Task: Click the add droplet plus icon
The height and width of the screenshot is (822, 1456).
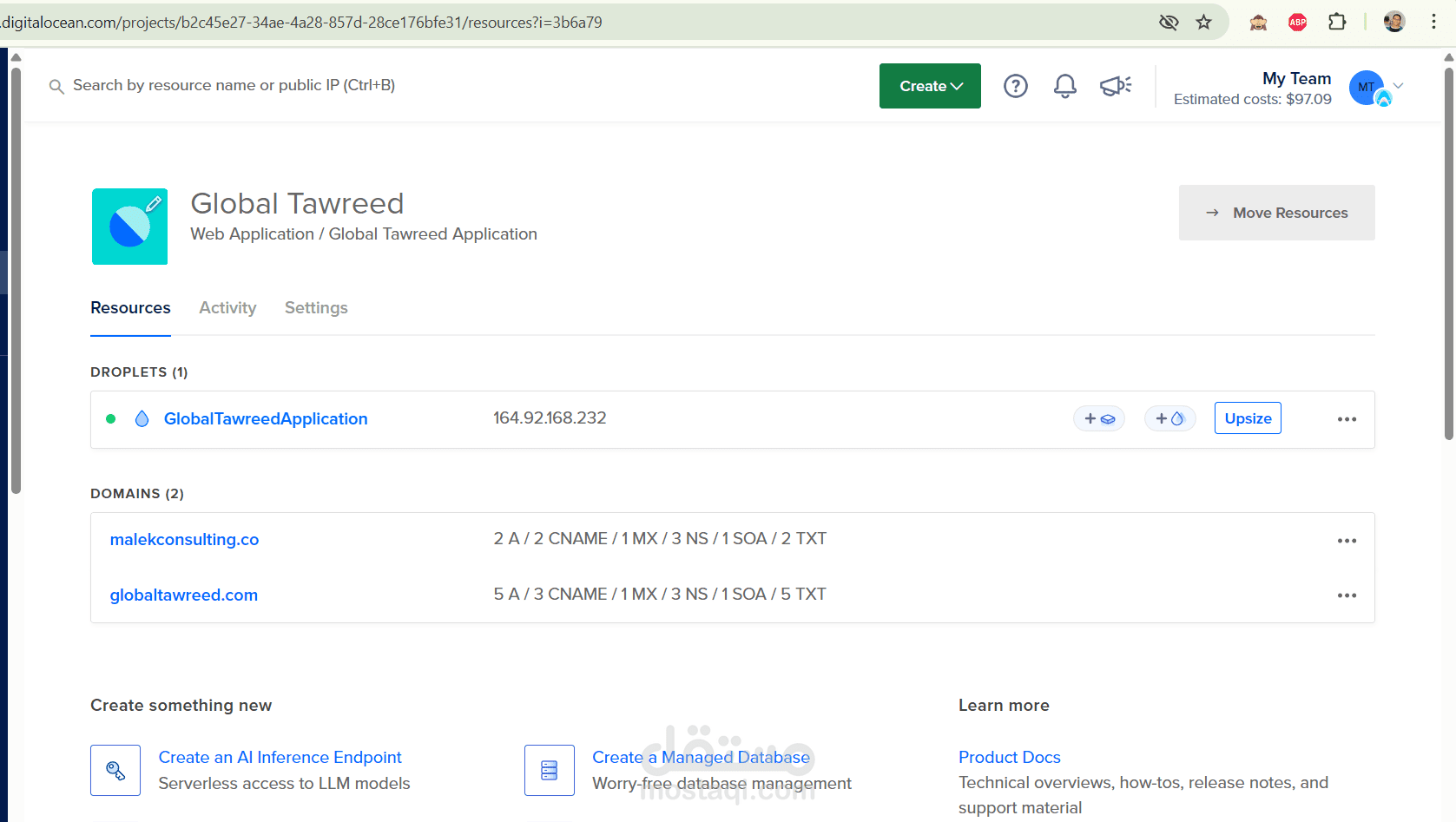Action: pyautogui.click(x=1170, y=419)
